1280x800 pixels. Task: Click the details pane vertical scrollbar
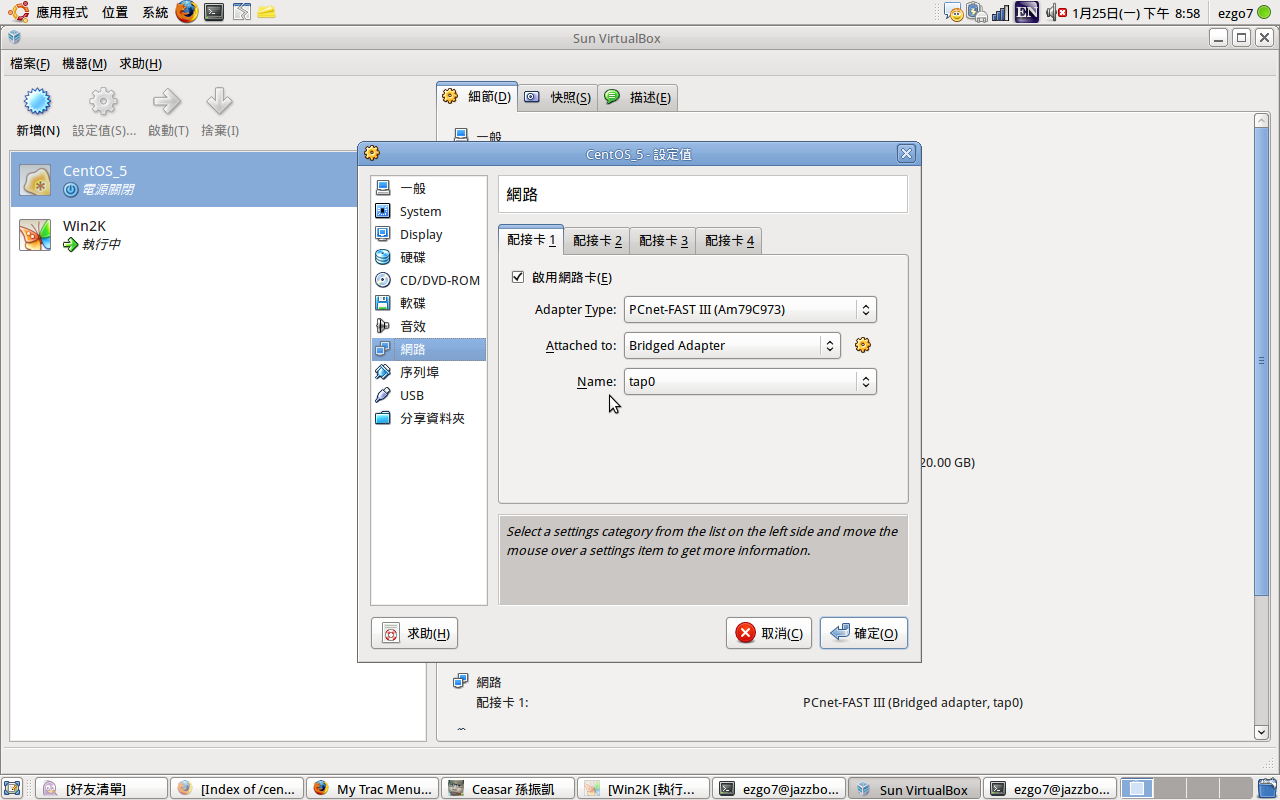click(x=1261, y=360)
